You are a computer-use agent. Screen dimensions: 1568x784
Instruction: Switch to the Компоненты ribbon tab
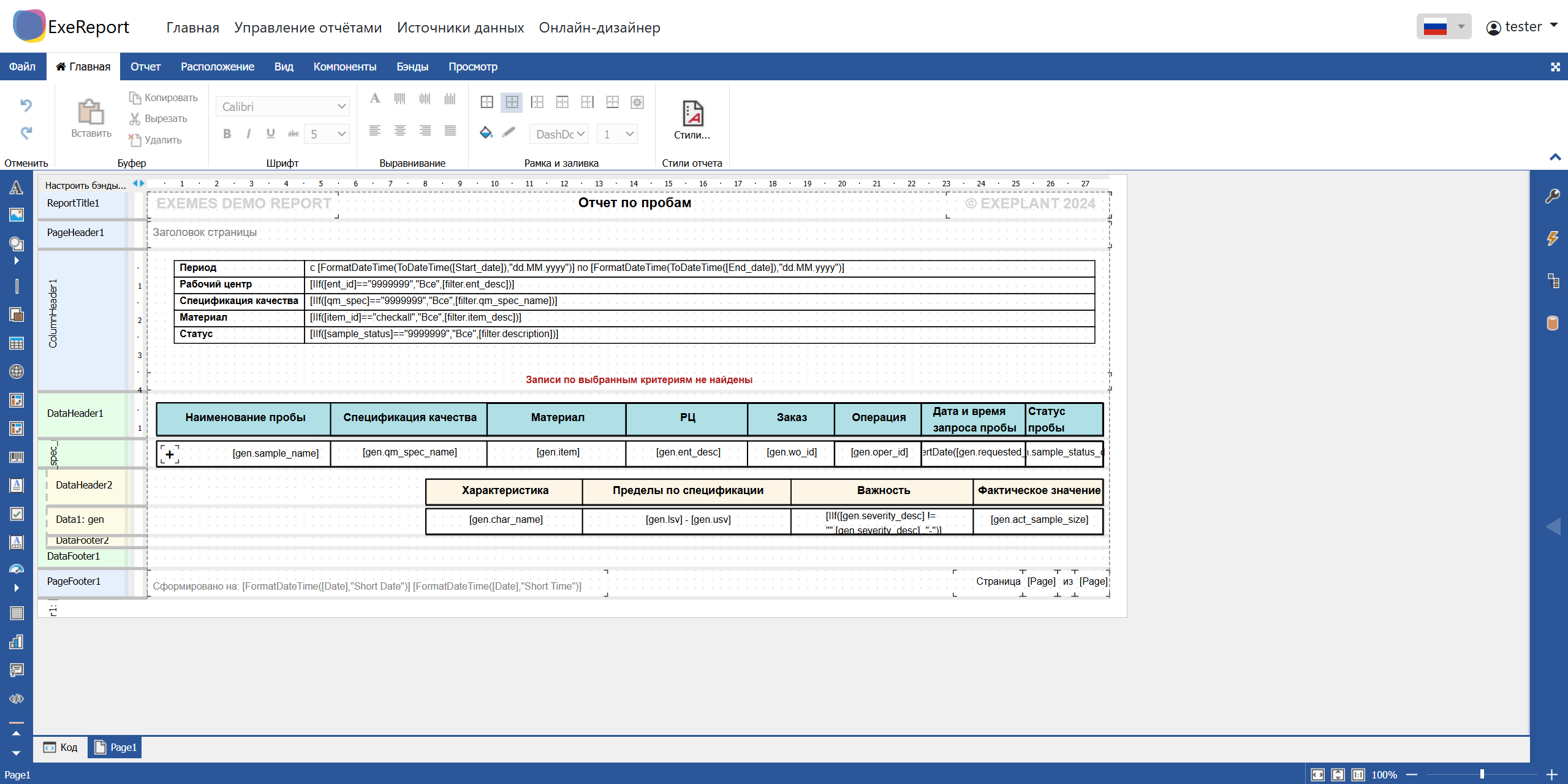[x=344, y=67]
